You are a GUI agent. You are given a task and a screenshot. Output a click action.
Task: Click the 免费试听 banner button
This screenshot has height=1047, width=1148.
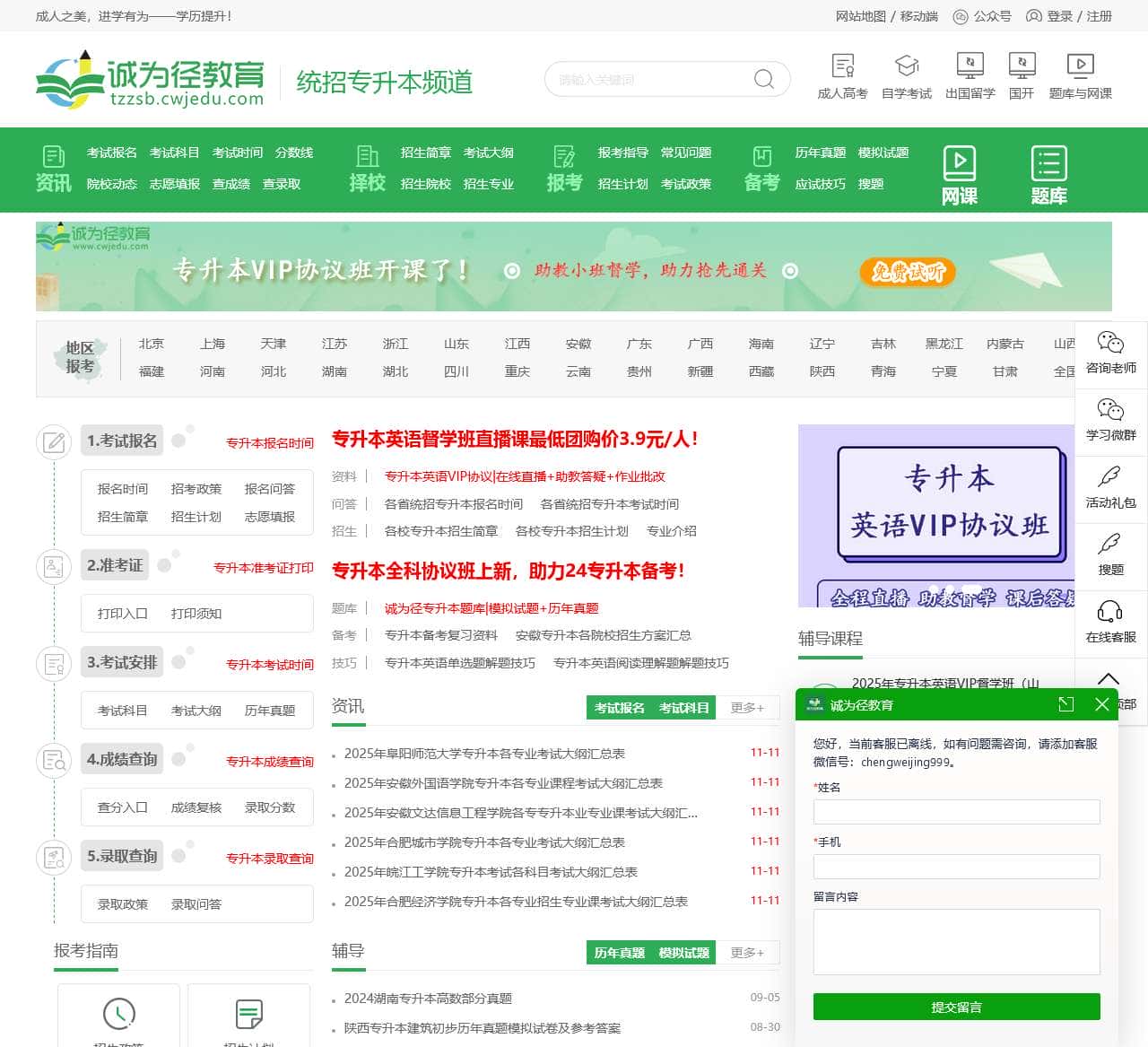(907, 273)
